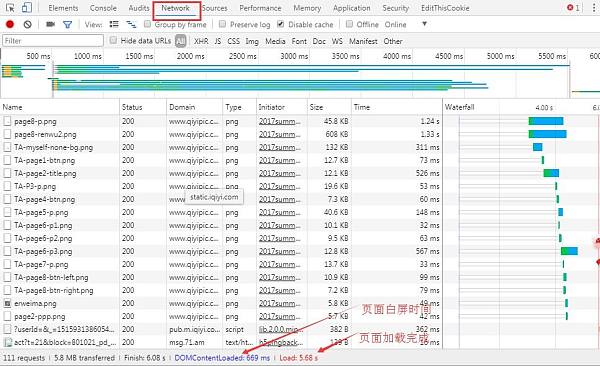This screenshot has height=366, width=600.
Task: Toggle the filter funnel icon
Action: pos(68,25)
